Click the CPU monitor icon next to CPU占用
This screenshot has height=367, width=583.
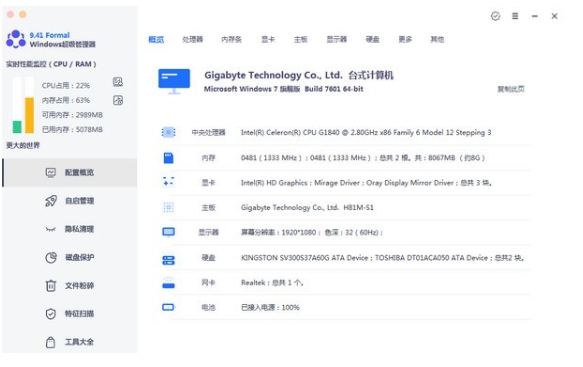pyautogui.click(x=118, y=82)
